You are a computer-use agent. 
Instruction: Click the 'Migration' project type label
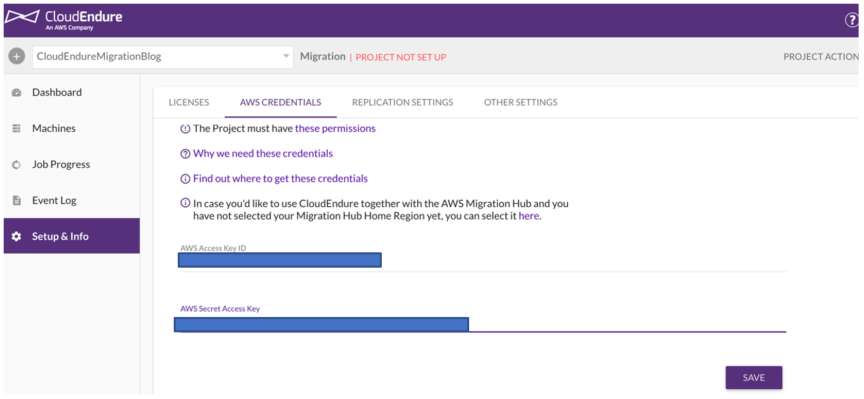322,56
